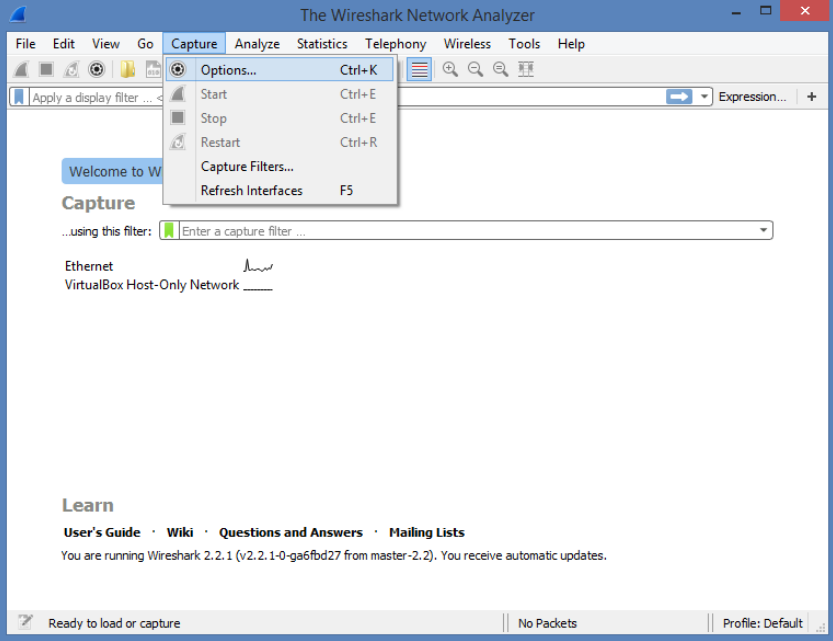Apply the display filter with the blue arrow
Image resolution: width=833 pixels, height=641 pixels.
(679, 97)
